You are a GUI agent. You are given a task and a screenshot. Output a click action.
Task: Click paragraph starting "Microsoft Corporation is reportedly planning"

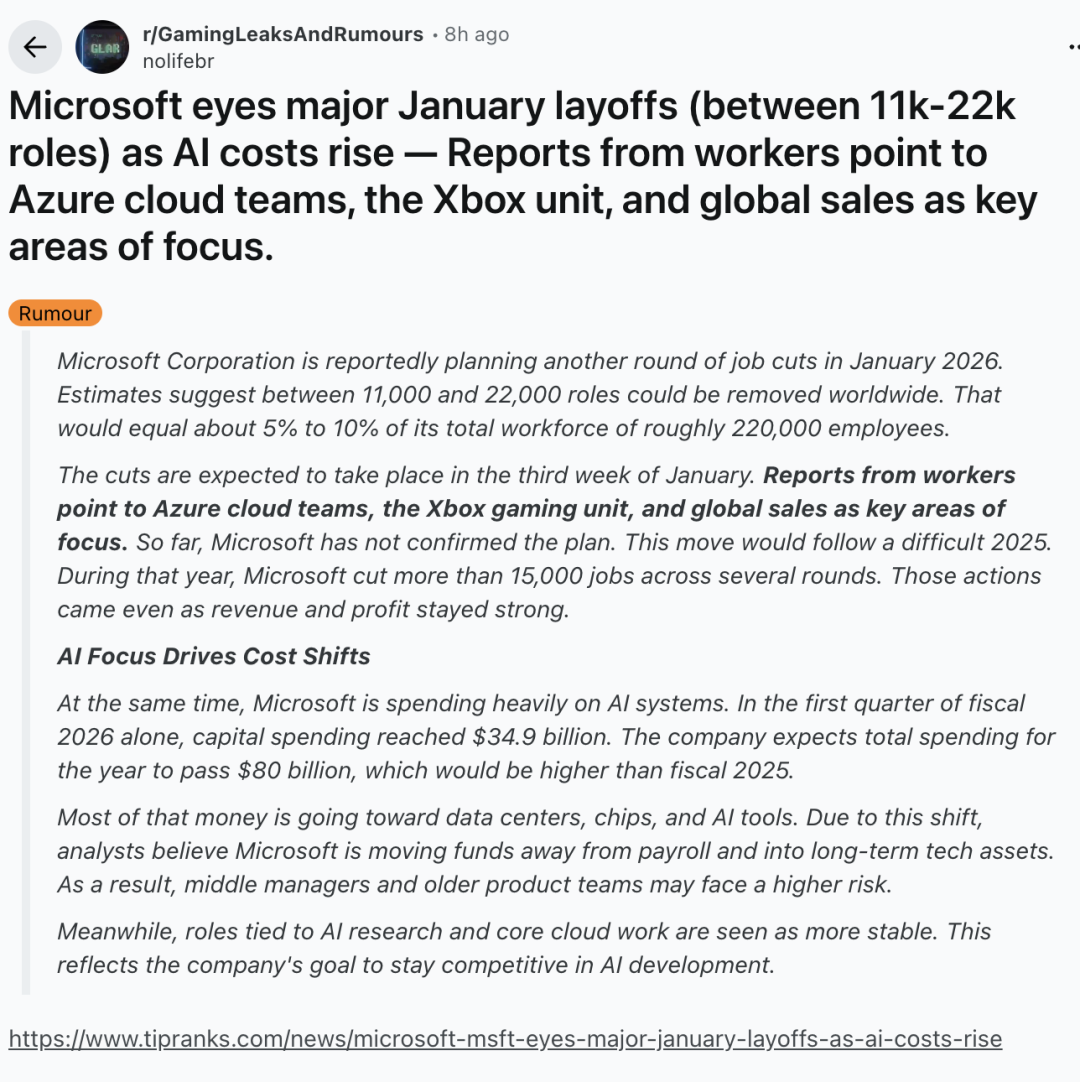click(528, 394)
